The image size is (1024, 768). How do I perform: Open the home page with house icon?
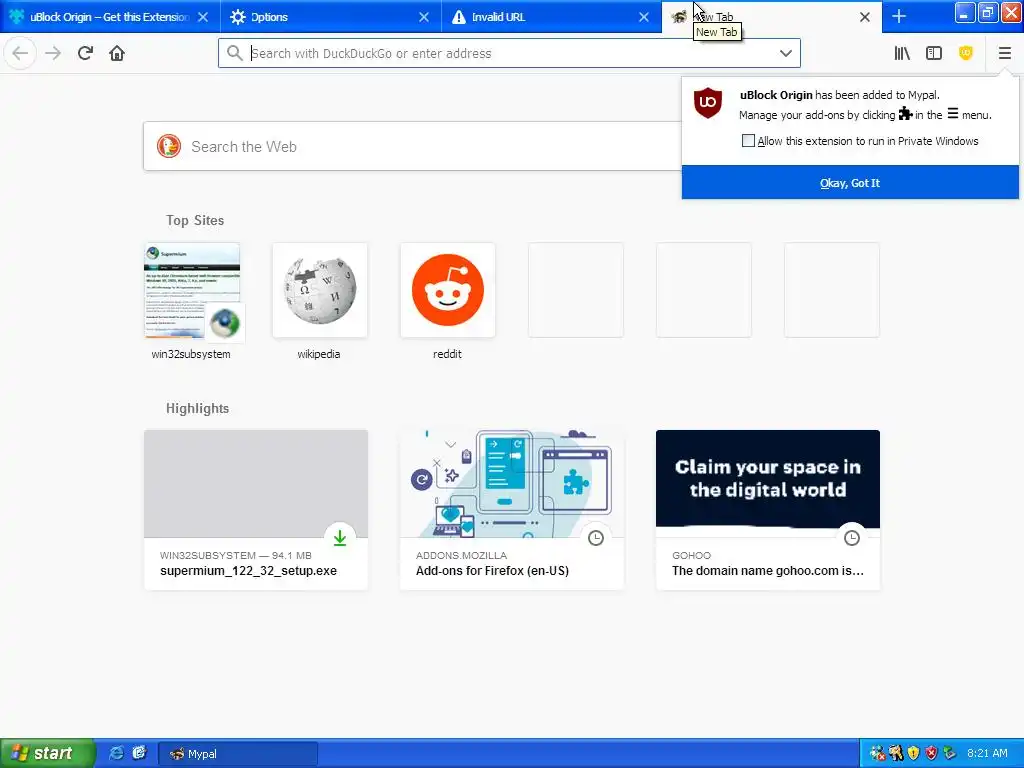click(x=117, y=53)
